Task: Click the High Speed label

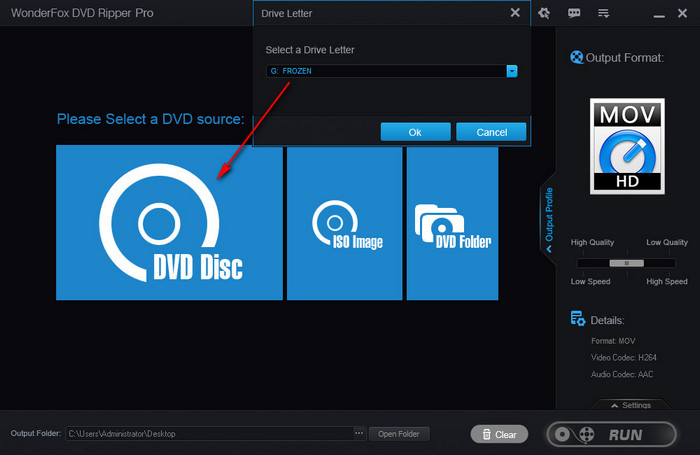Action: (667, 281)
